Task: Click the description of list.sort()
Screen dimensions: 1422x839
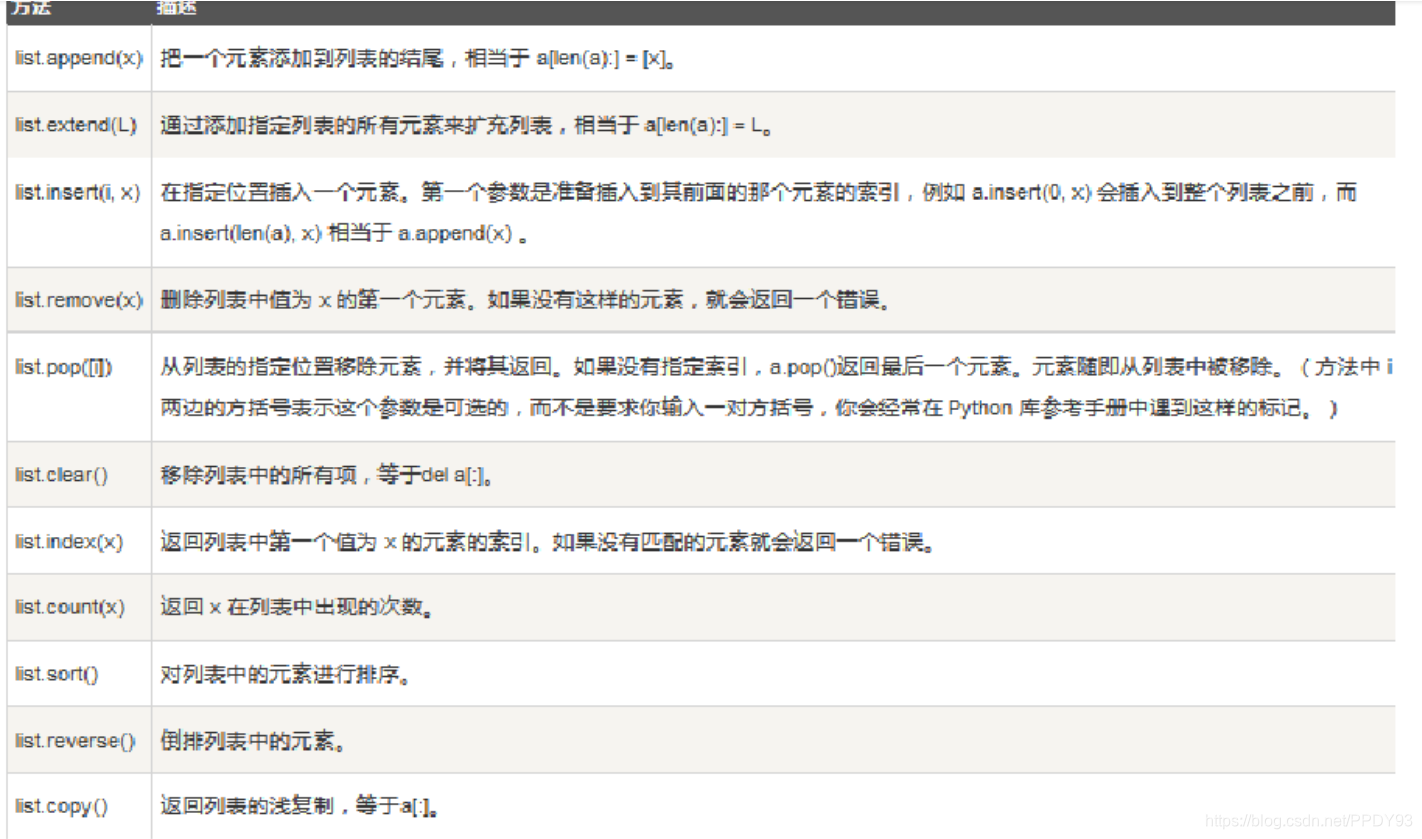Action: [x=285, y=674]
